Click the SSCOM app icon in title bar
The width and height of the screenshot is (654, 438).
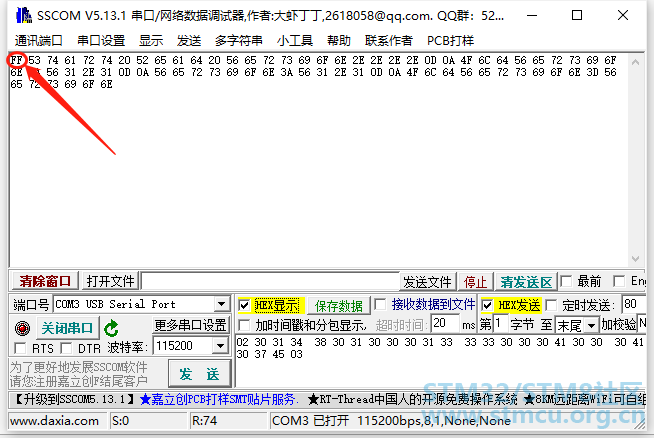point(19,15)
